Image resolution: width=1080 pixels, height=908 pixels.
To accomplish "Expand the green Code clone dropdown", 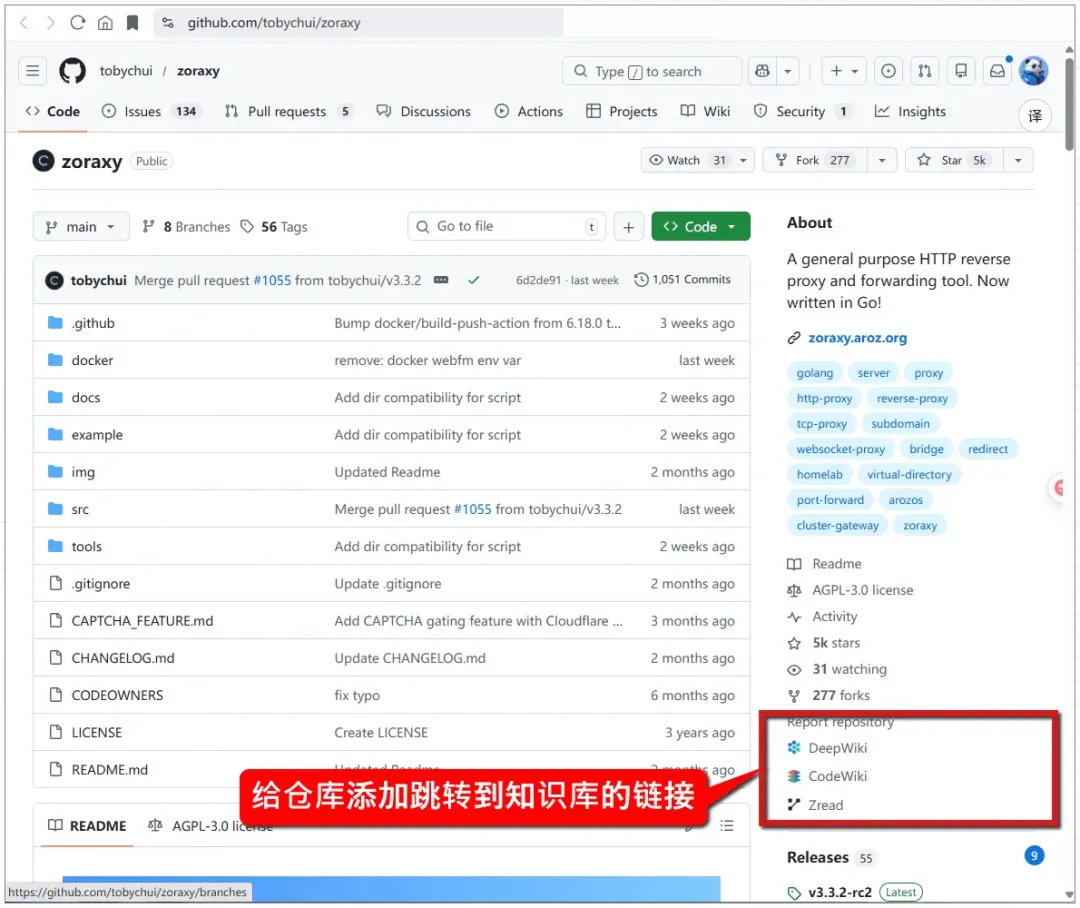I will pyautogui.click(x=700, y=227).
